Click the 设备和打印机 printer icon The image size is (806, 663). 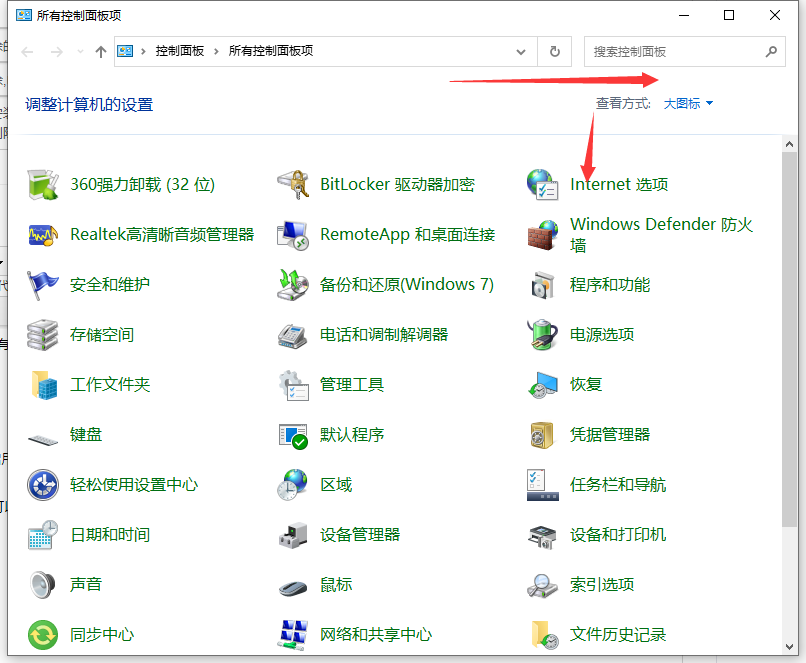coord(542,535)
